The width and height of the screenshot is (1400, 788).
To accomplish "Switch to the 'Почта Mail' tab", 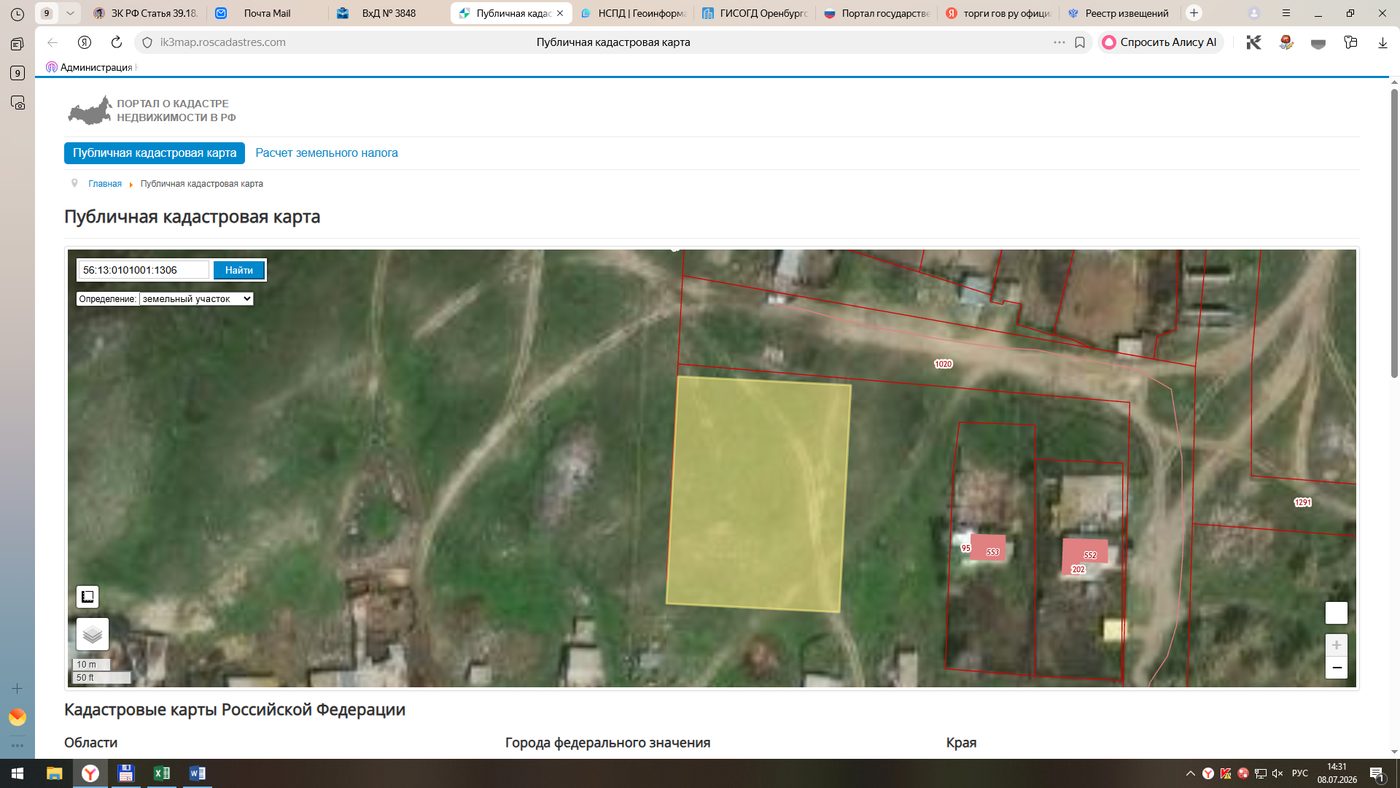I will (267, 13).
